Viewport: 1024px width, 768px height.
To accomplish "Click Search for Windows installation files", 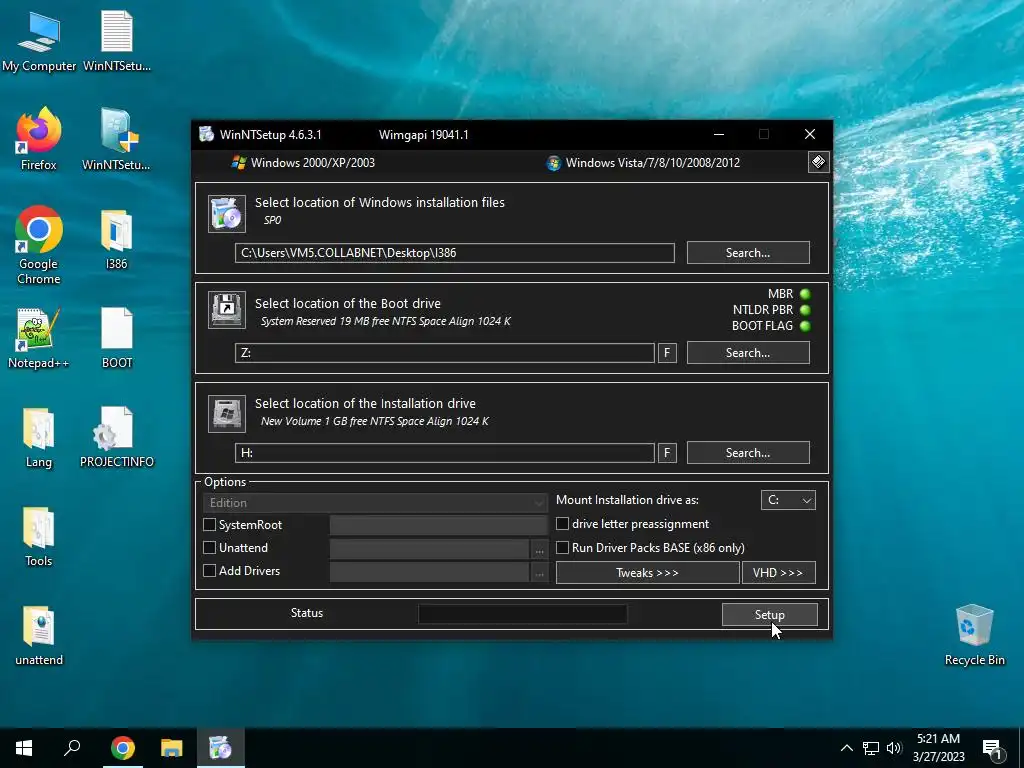I will (x=748, y=253).
